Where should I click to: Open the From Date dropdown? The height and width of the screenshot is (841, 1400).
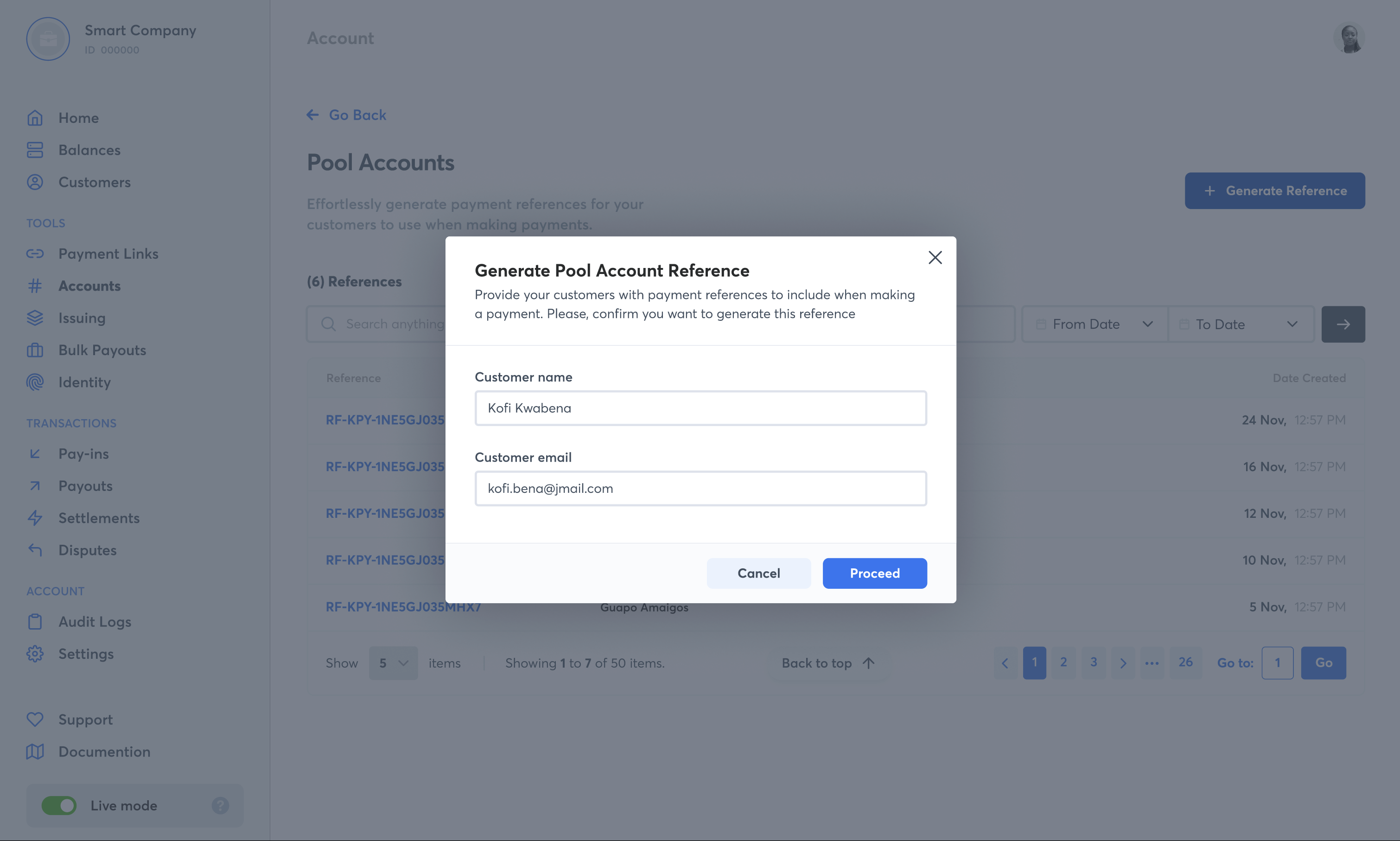pyautogui.click(x=1095, y=324)
